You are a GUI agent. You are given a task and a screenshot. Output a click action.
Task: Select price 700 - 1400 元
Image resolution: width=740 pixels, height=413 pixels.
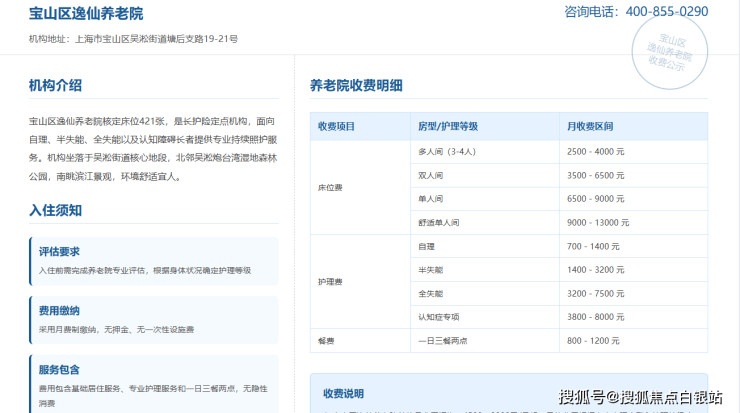593,246
